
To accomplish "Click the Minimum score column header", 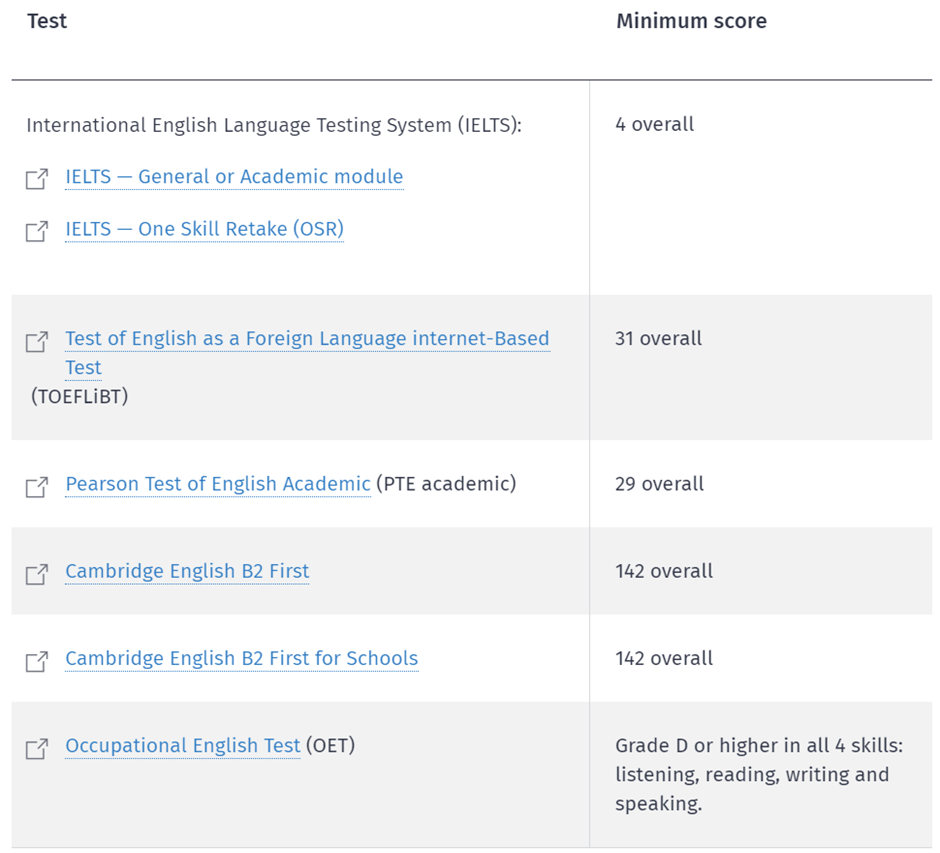I will 691,21.
